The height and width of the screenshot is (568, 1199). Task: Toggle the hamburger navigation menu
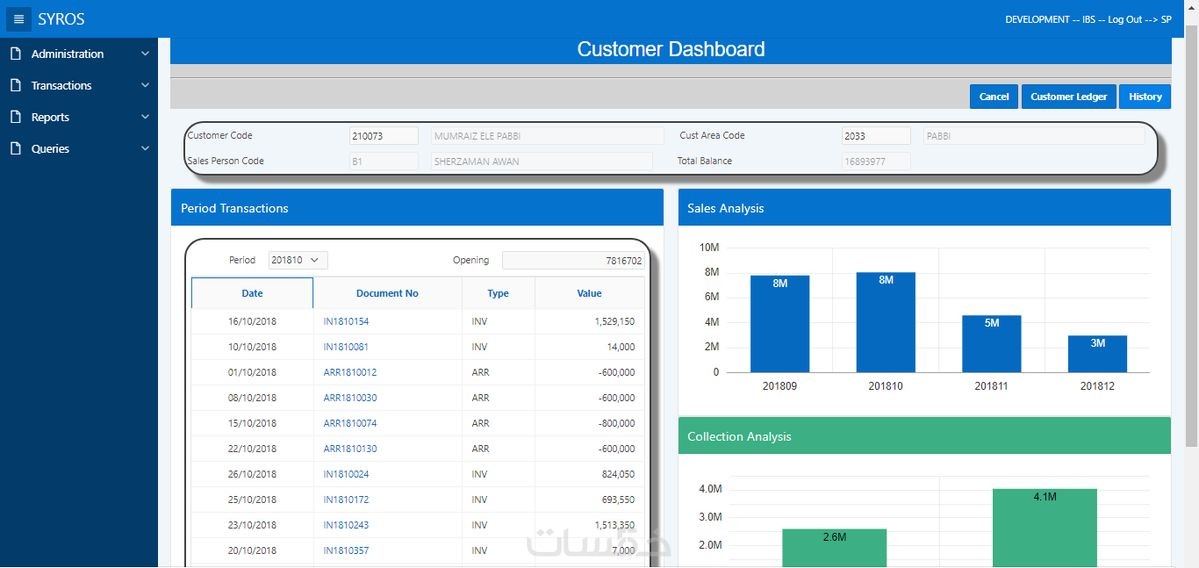[x=19, y=18]
